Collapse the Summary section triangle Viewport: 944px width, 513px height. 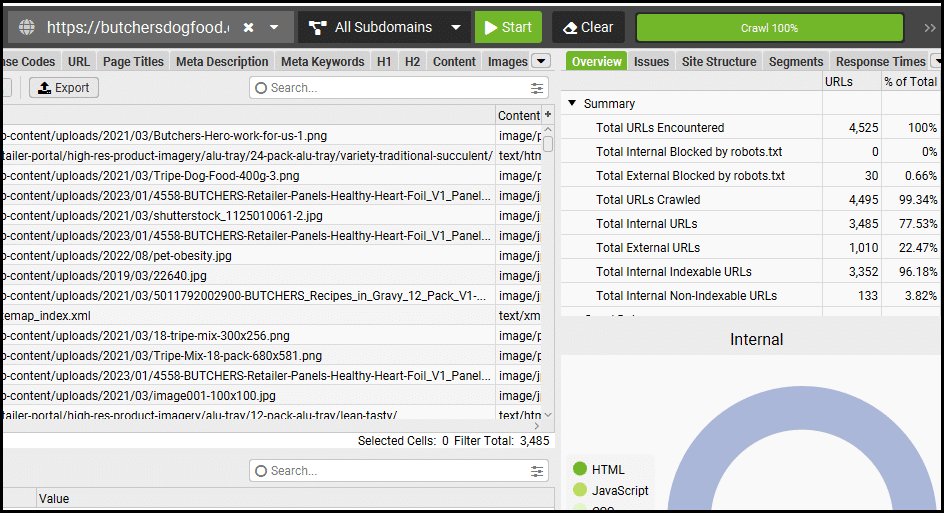pyautogui.click(x=572, y=103)
